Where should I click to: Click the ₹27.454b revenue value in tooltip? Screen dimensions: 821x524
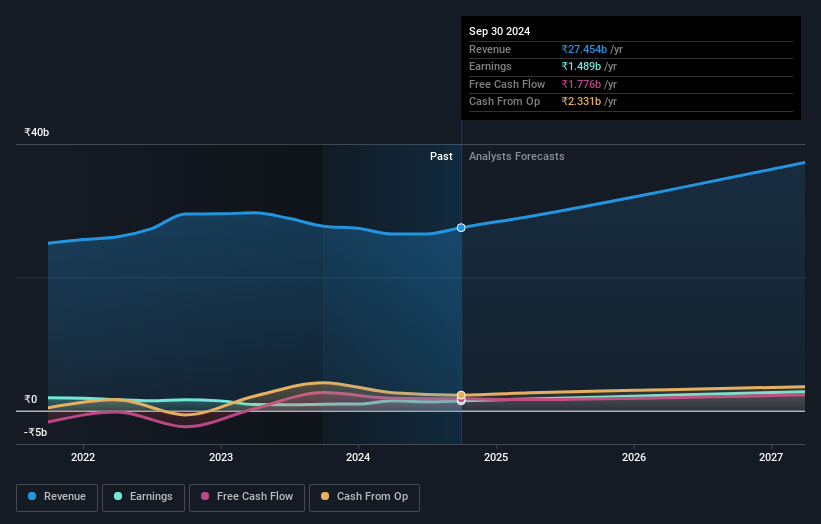click(x=584, y=49)
